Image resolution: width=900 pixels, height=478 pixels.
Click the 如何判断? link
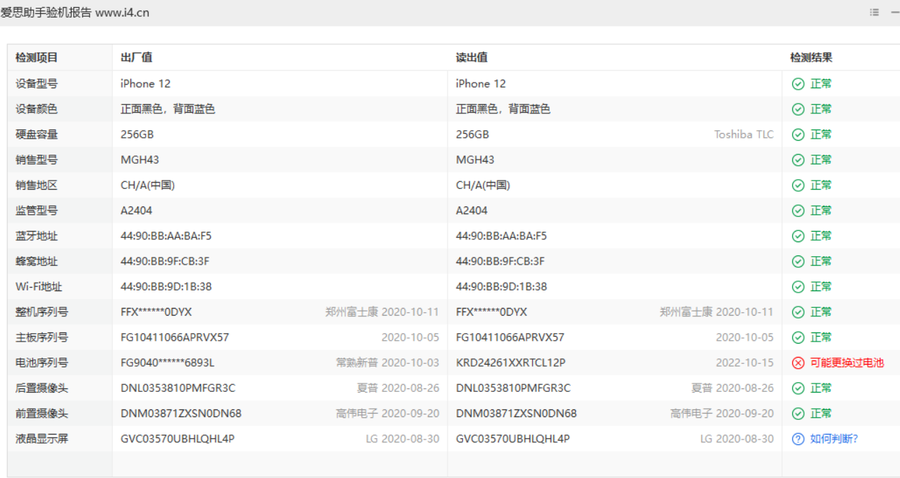pyautogui.click(x=834, y=439)
